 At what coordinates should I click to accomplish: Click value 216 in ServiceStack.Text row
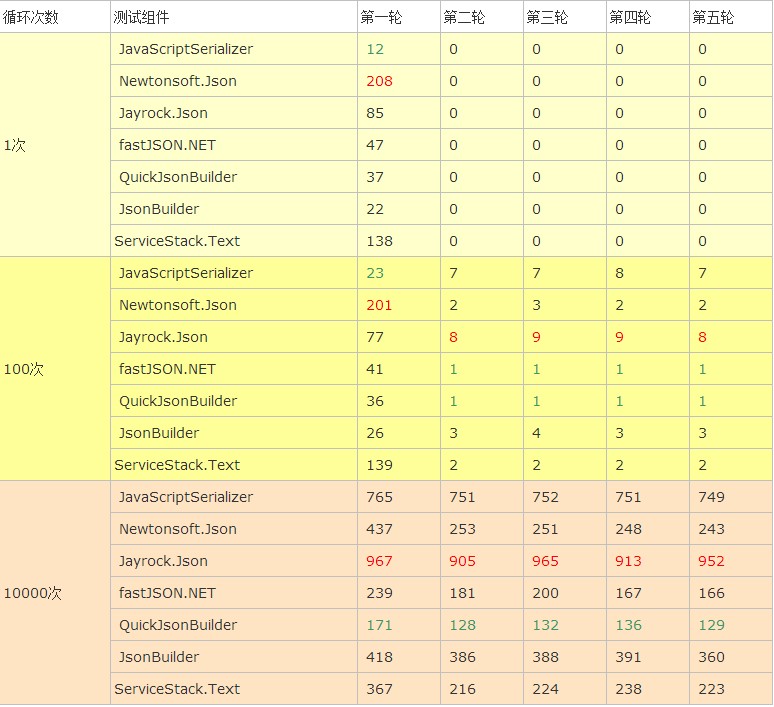point(462,689)
